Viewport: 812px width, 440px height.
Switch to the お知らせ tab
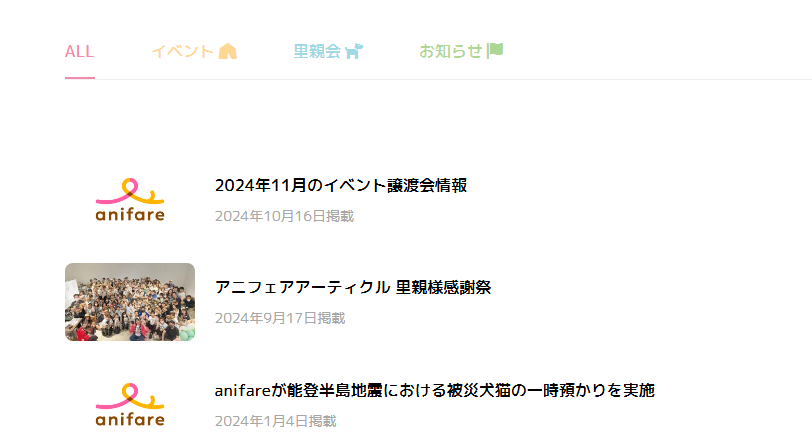461,51
